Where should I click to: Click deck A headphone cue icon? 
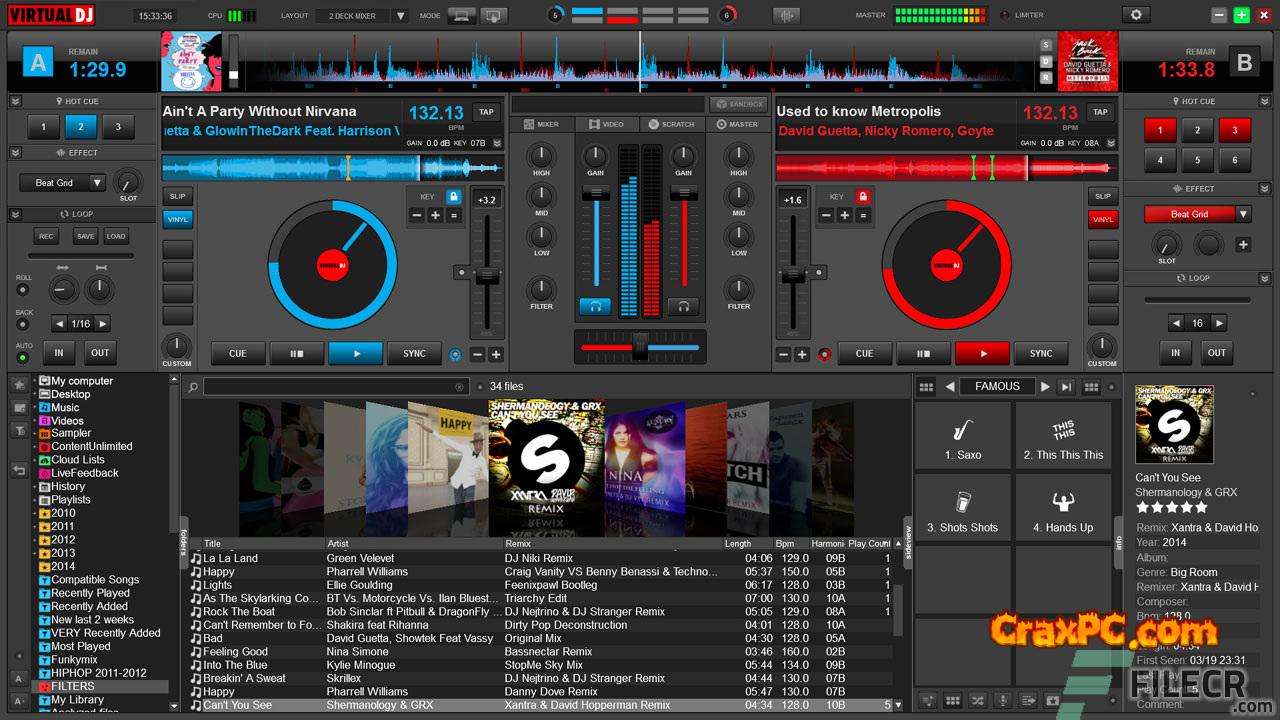[595, 306]
